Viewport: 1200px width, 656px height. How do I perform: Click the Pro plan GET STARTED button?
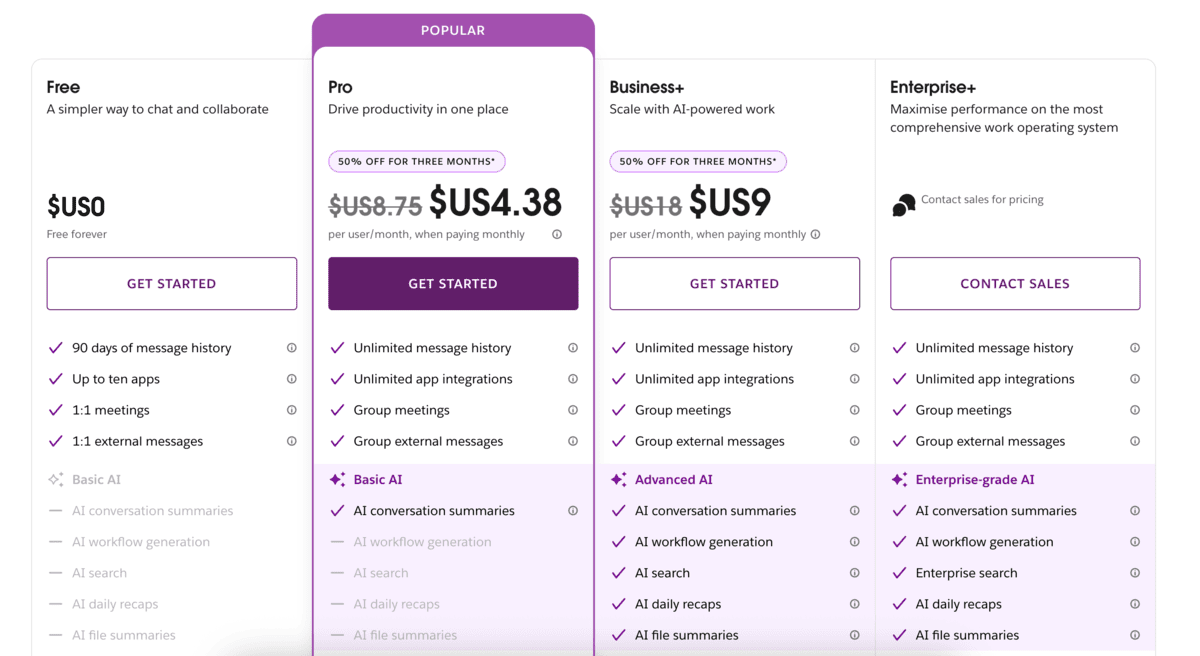click(452, 283)
